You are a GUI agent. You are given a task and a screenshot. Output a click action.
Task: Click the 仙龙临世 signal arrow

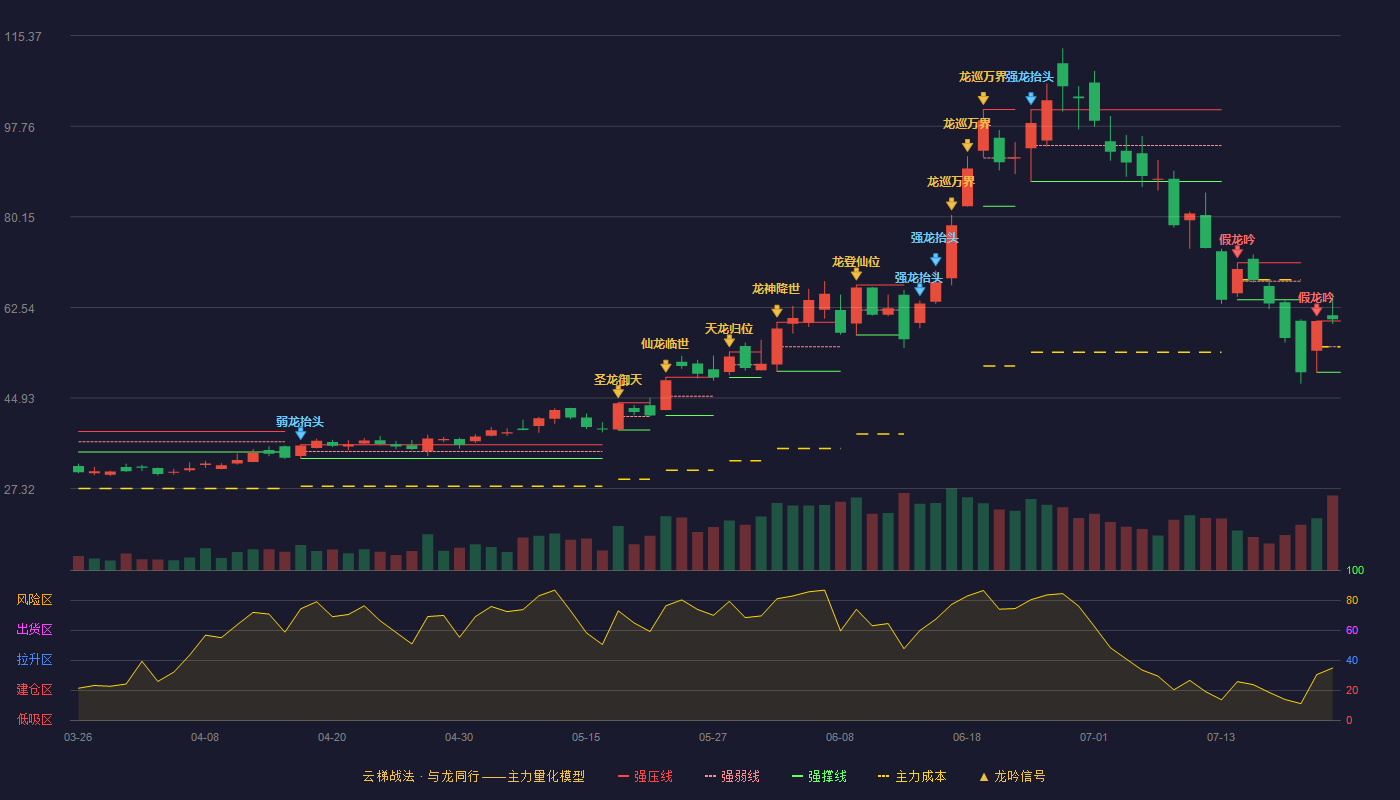666,366
